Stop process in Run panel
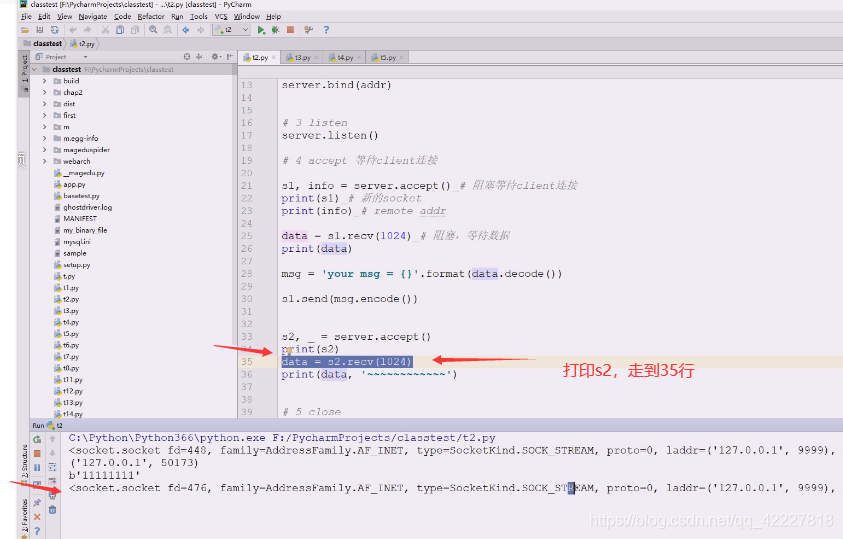843x539 pixels. pyautogui.click(x=37, y=454)
